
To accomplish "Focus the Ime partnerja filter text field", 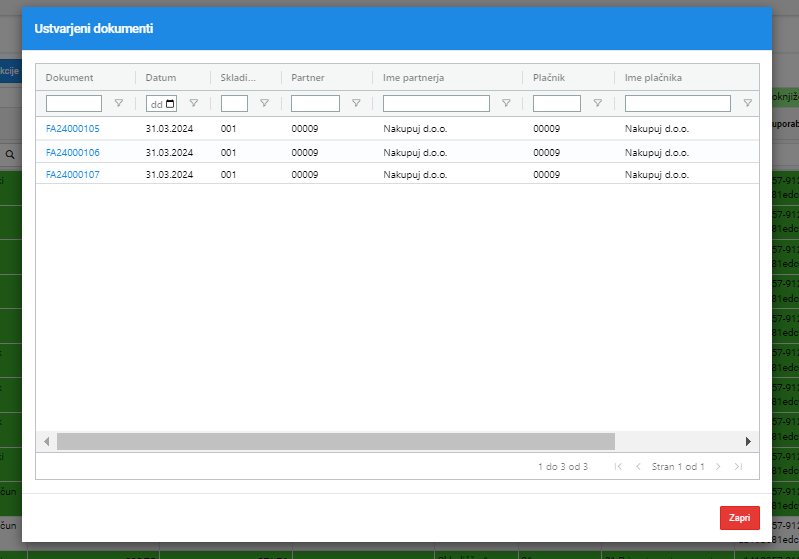I will click(436, 103).
